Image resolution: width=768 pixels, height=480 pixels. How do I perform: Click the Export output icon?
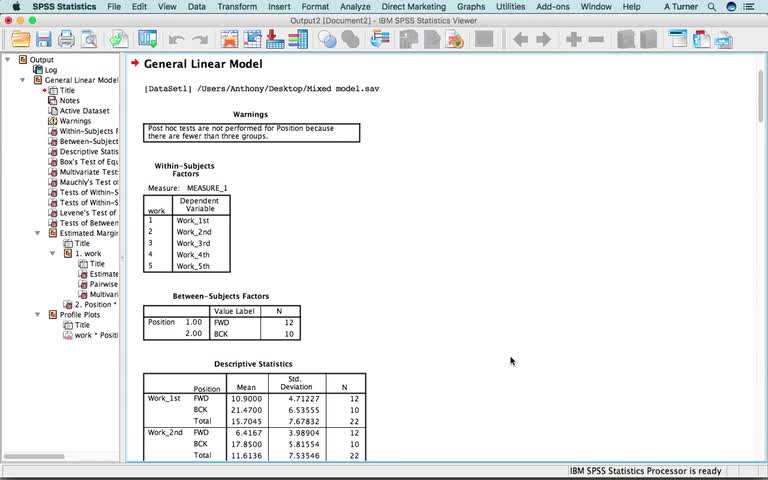[119, 39]
